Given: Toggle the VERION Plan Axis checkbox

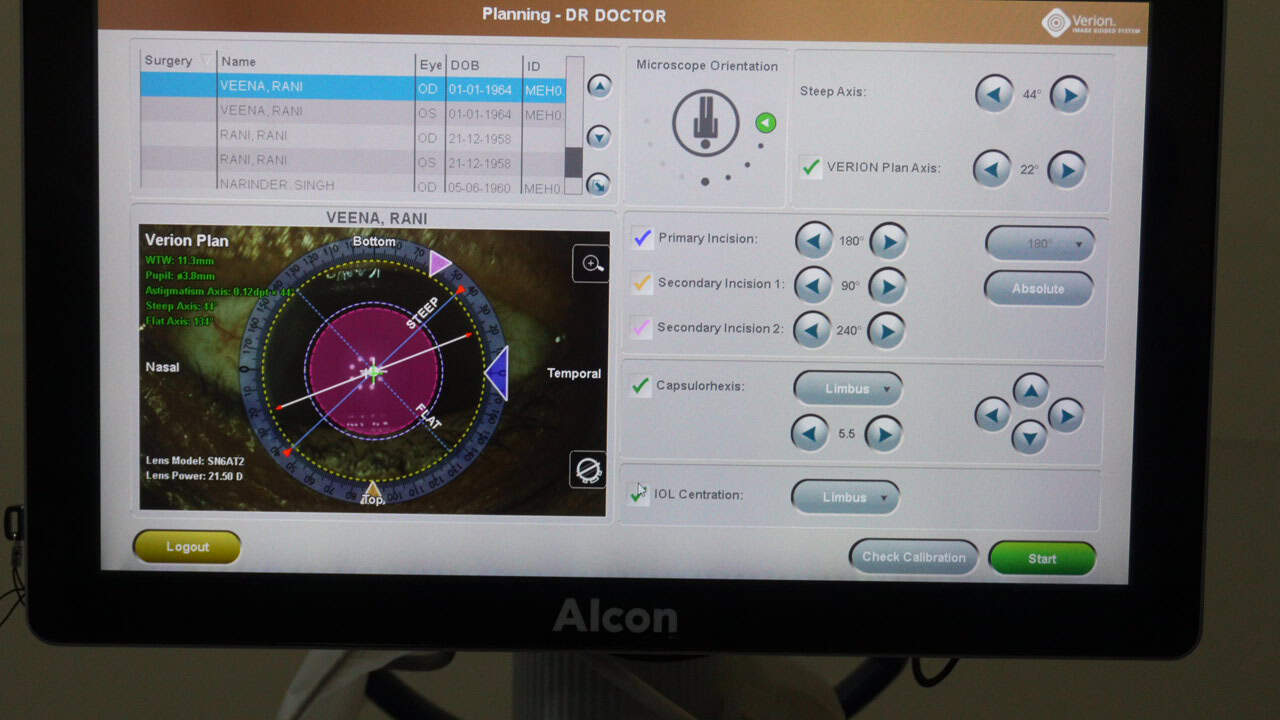Looking at the screenshot, I should [x=812, y=168].
